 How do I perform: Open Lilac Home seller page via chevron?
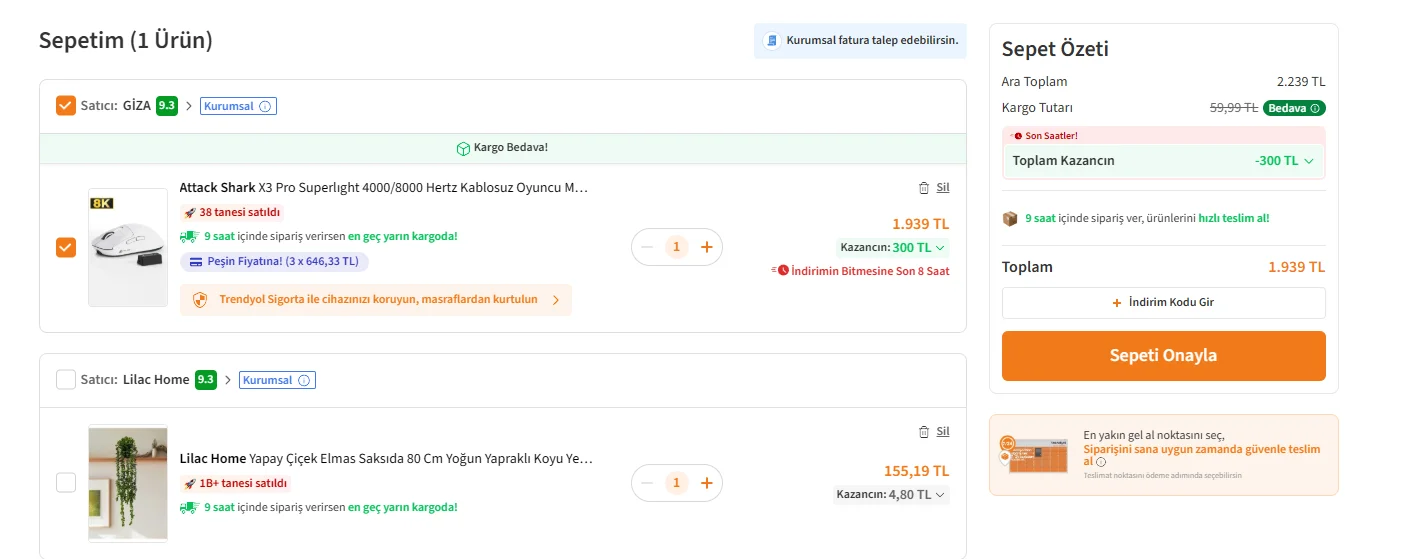pos(228,380)
